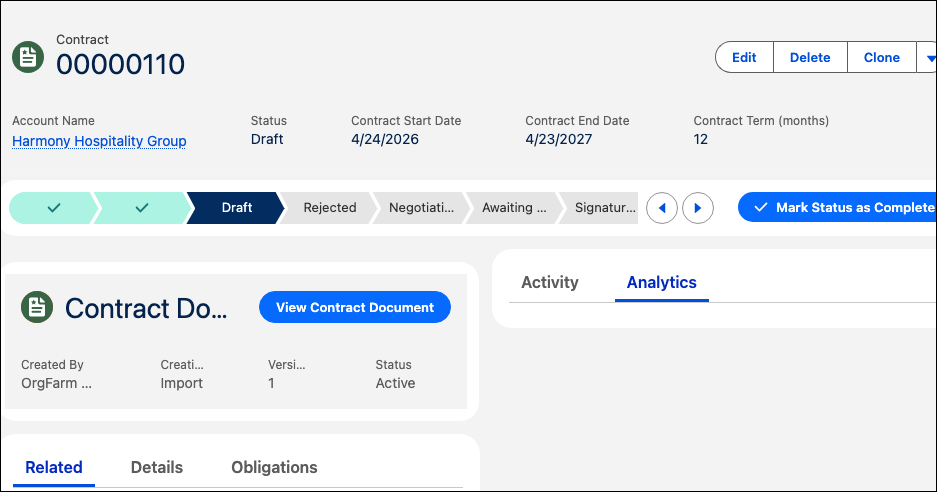Viewport: 937px width, 492px height.
Task: Click the Import creation value
Action: pos(182,383)
